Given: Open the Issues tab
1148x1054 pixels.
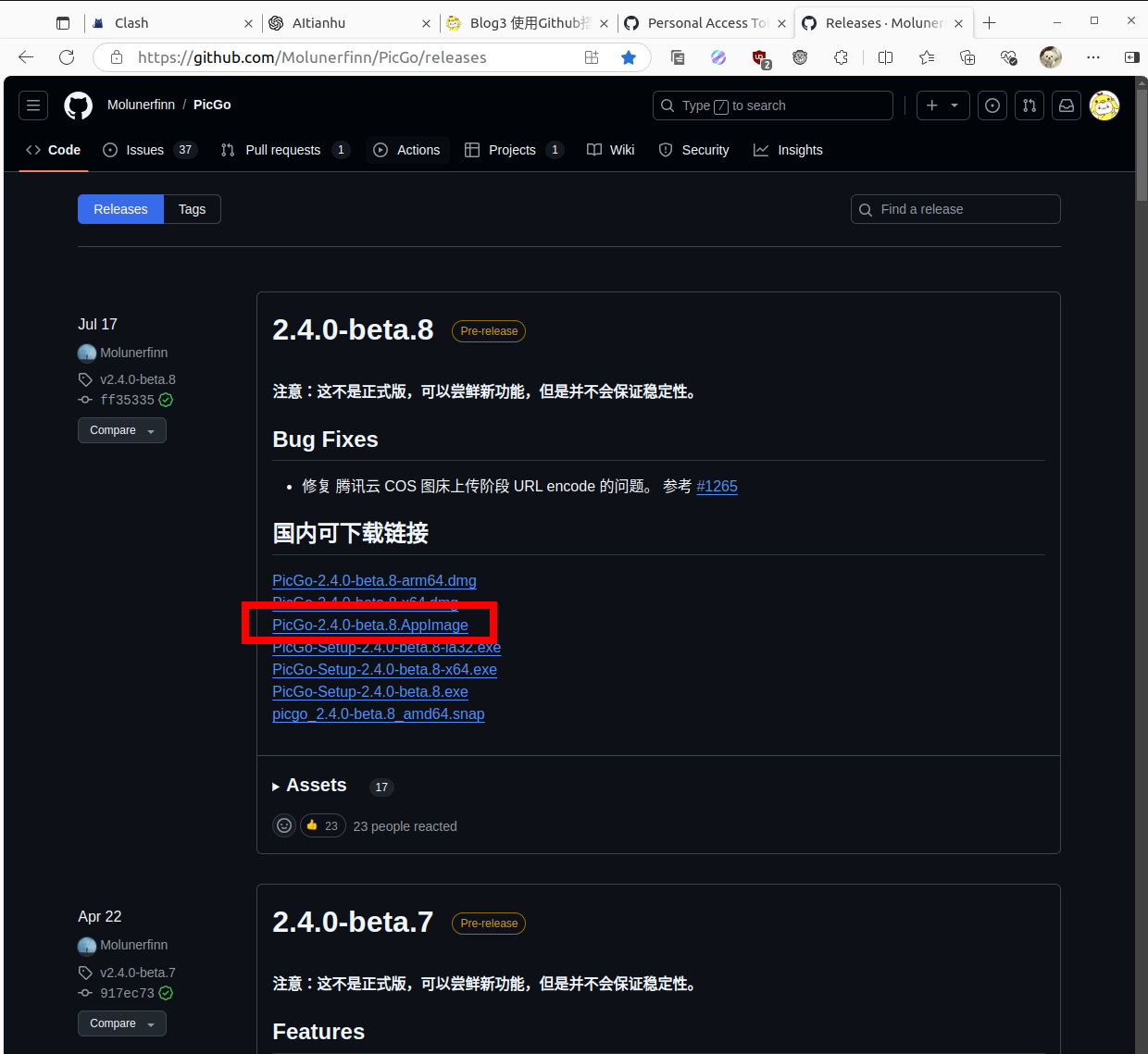Looking at the screenshot, I should coord(150,150).
